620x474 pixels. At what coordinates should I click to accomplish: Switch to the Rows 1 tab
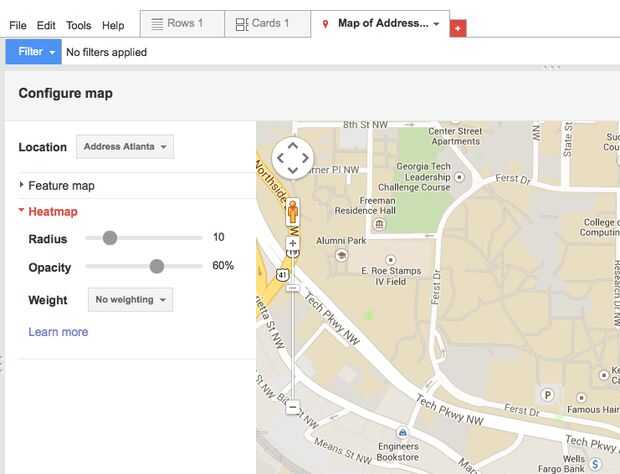(181, 24)
